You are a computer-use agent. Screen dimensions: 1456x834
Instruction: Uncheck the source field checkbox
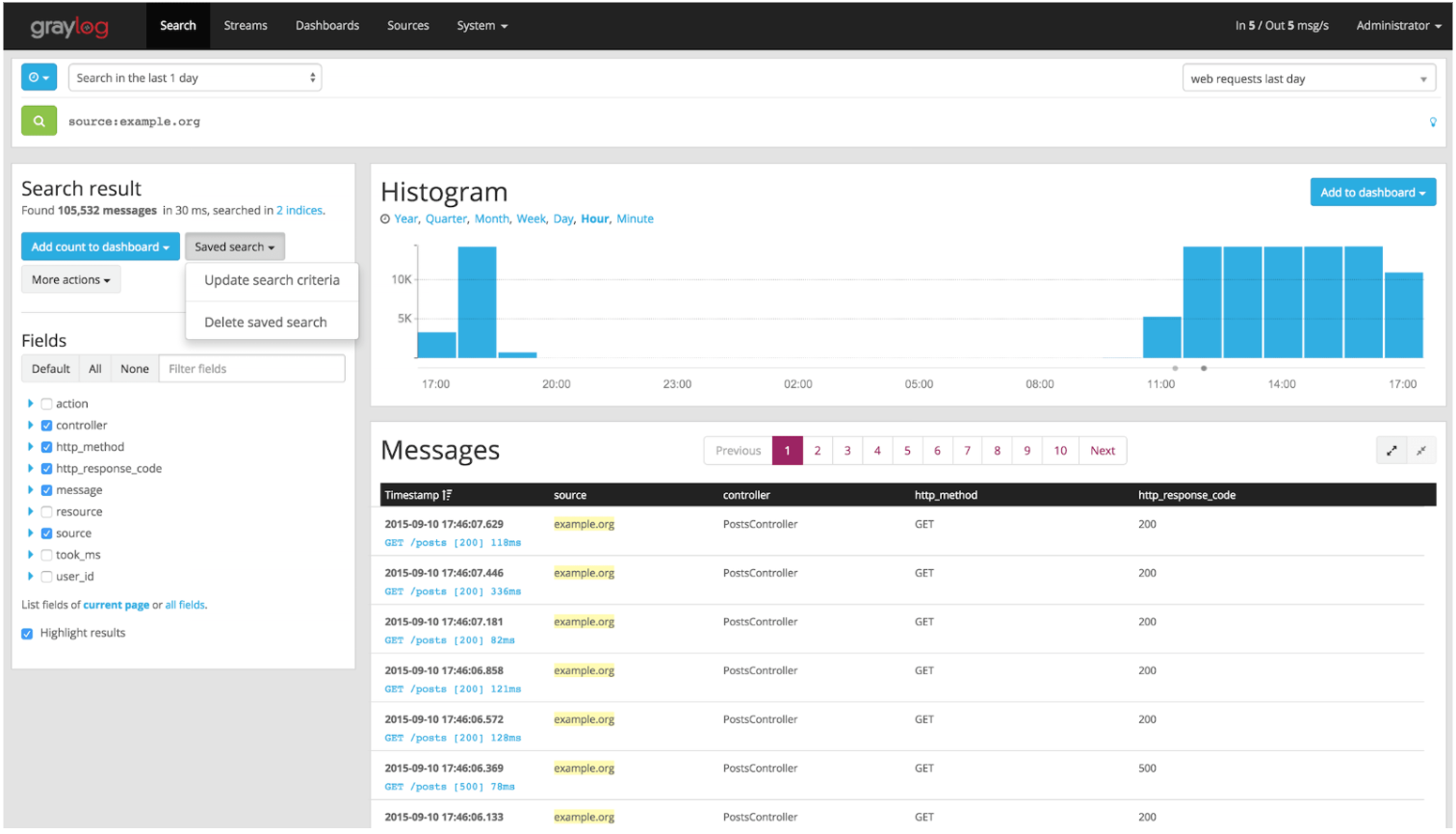(x=46, y=534)
